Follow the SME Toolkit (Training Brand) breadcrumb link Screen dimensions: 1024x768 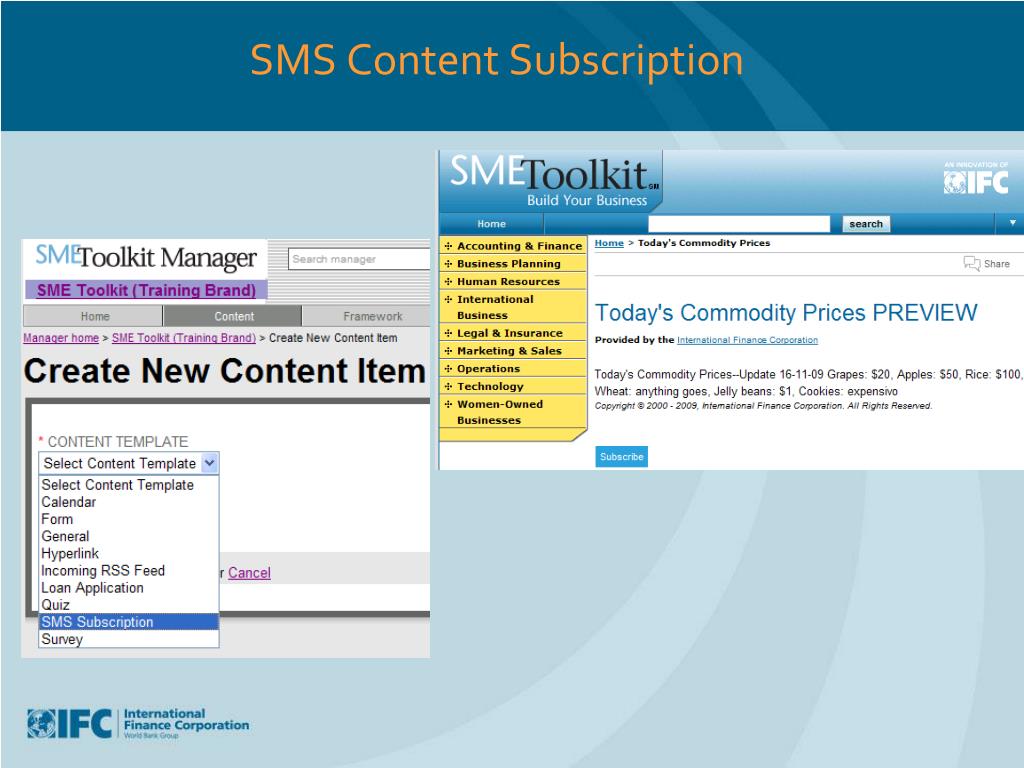click(184, 338)
